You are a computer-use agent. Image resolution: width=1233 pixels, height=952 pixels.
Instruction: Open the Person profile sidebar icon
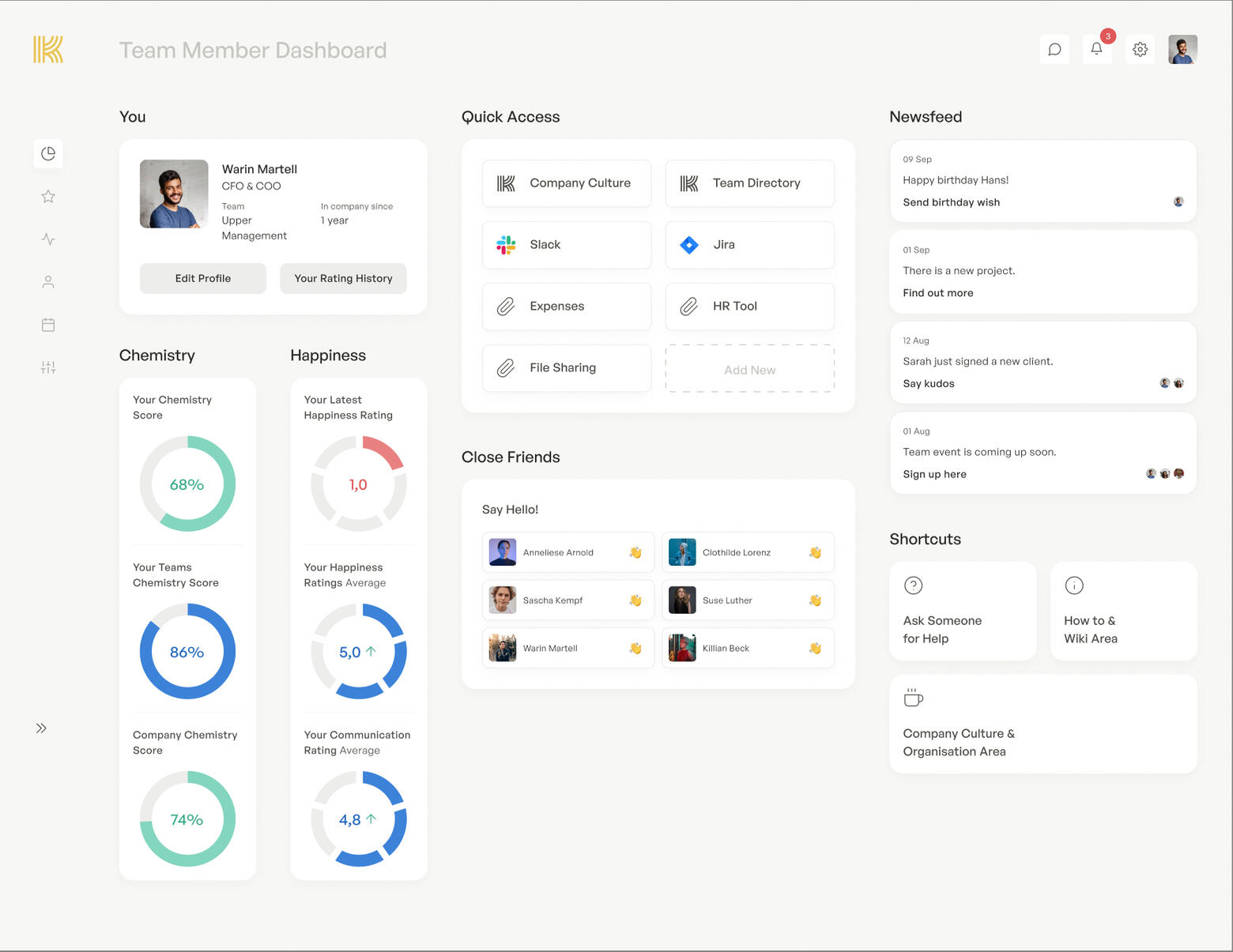pos(48,282)
